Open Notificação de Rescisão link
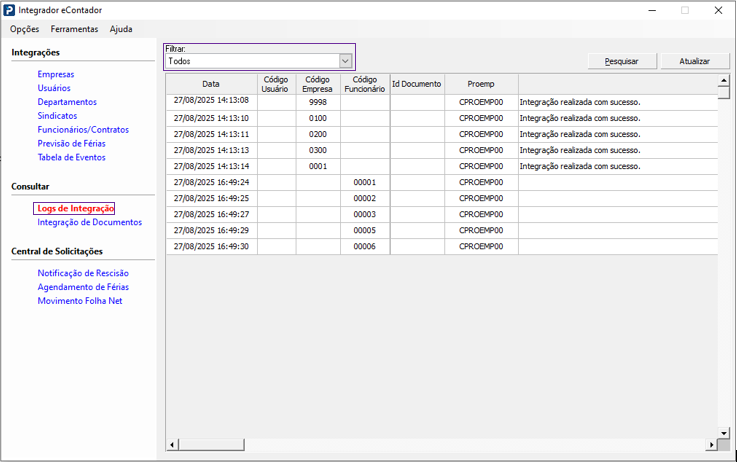The image size is (738, 463). tap(83, 273)
